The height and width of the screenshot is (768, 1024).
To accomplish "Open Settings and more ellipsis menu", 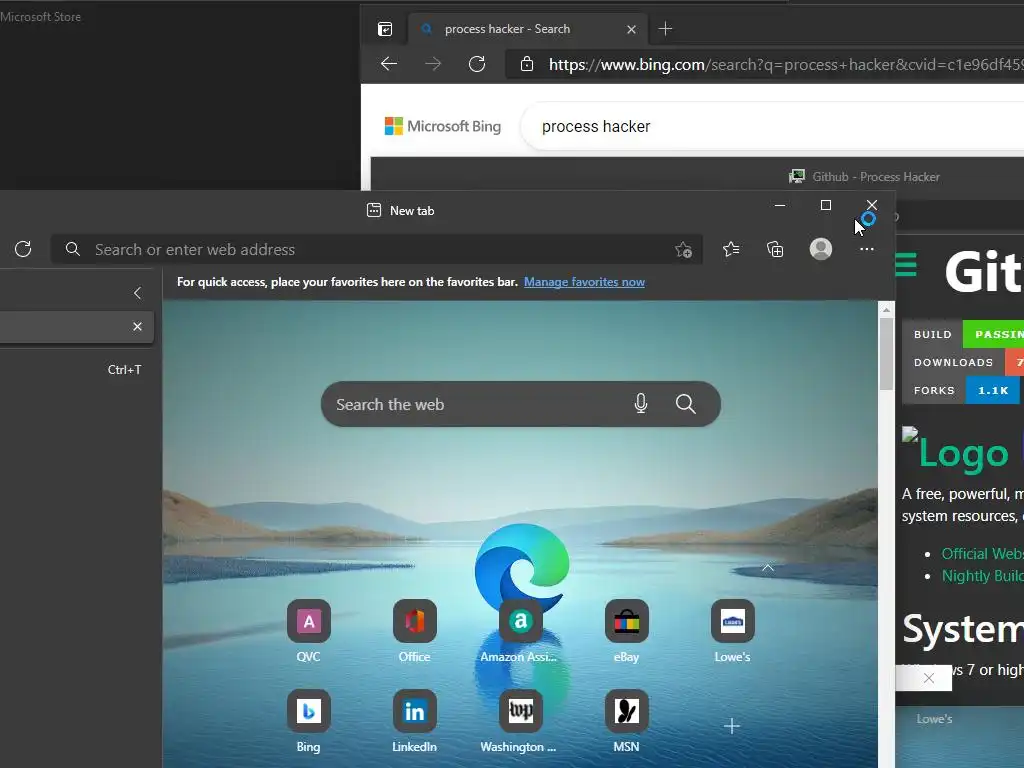I will tap(867, 249).
